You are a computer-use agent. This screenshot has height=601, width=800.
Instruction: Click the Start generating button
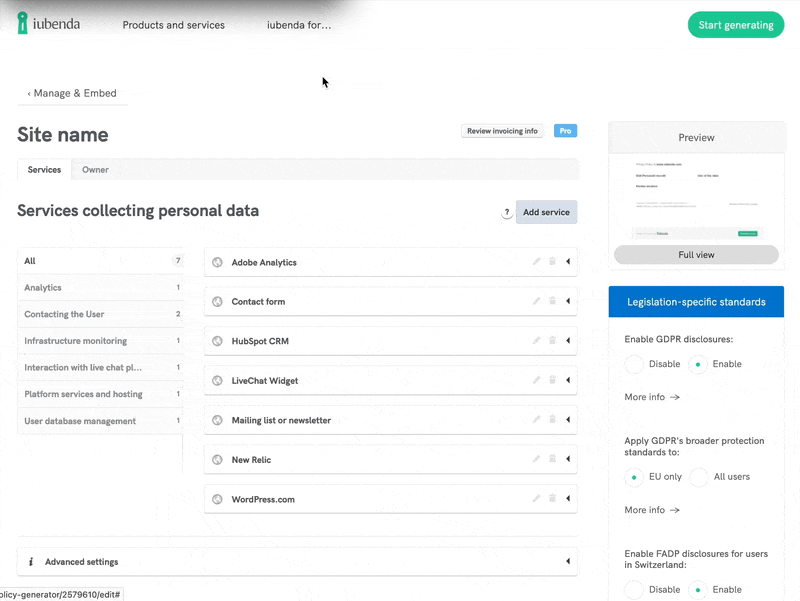tap(736, 25)
